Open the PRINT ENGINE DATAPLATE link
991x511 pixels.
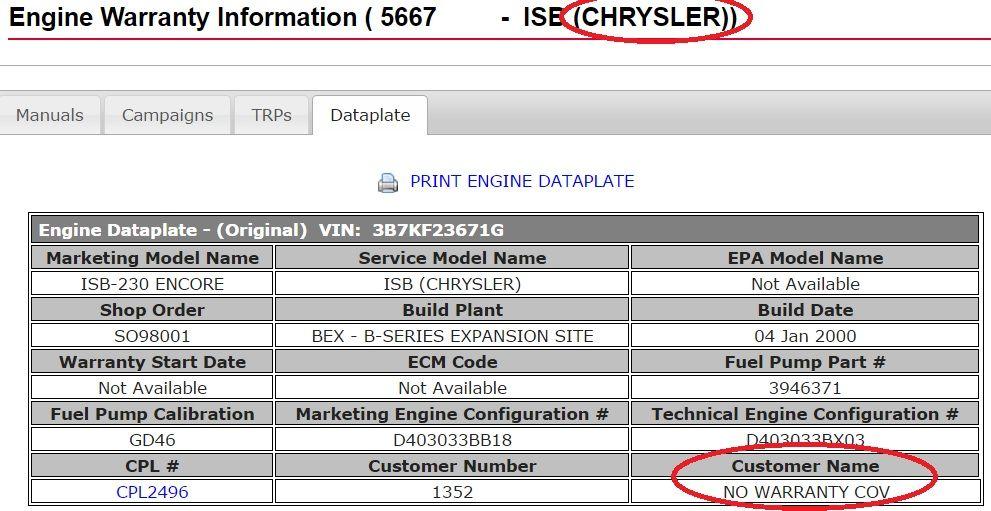522,181
